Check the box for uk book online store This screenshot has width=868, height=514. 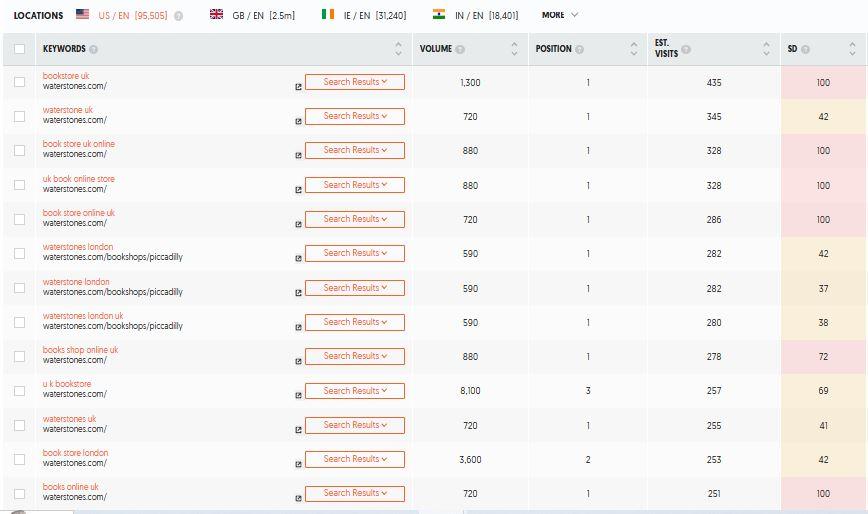(19, 185)
